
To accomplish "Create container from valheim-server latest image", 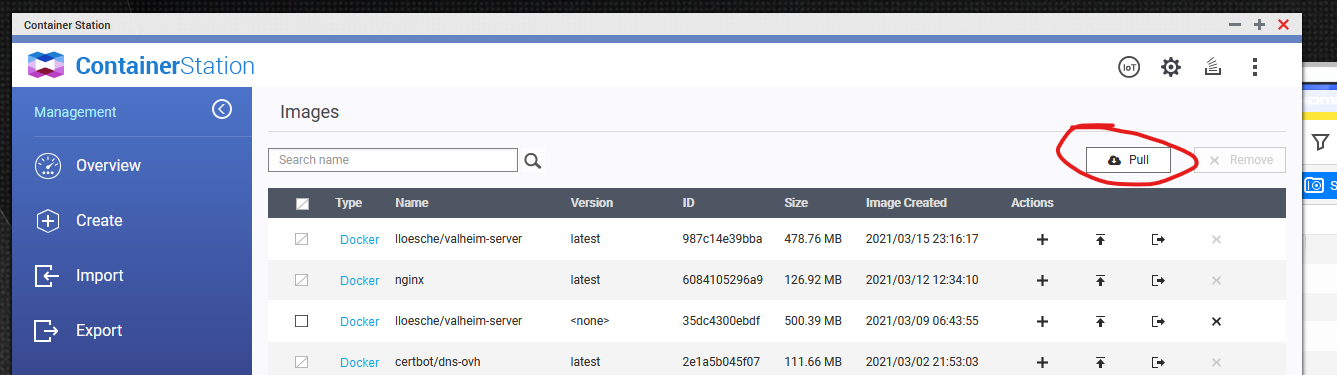I will pos(1042,240).
